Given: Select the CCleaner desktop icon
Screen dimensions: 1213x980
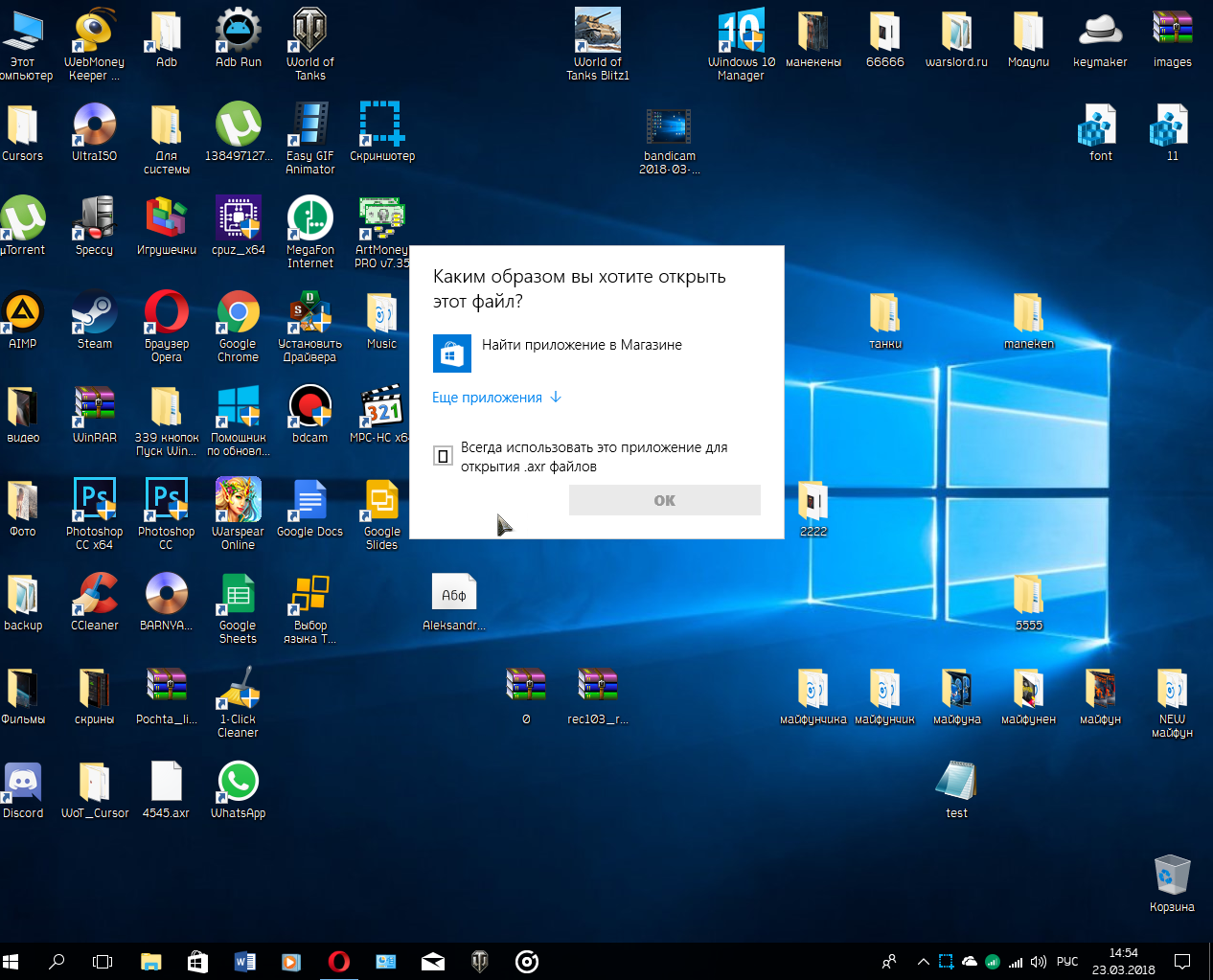Looking at the screenshot, I should [x=94, y=602].
